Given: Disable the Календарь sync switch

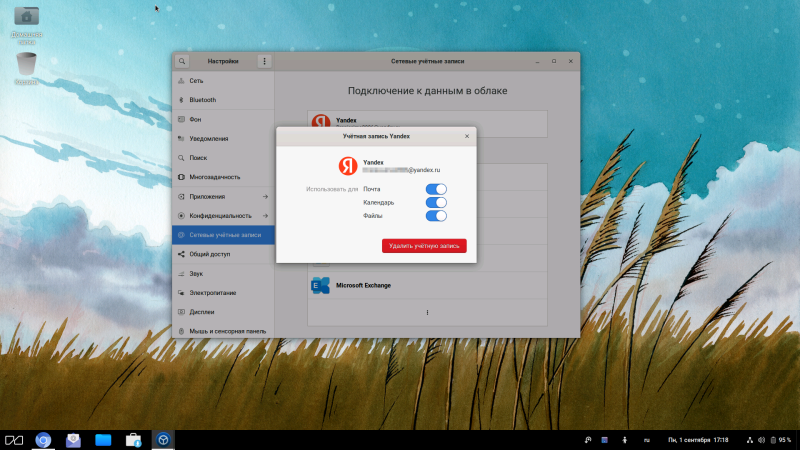Looking at the screenshot, I should [x=436, y=202].
